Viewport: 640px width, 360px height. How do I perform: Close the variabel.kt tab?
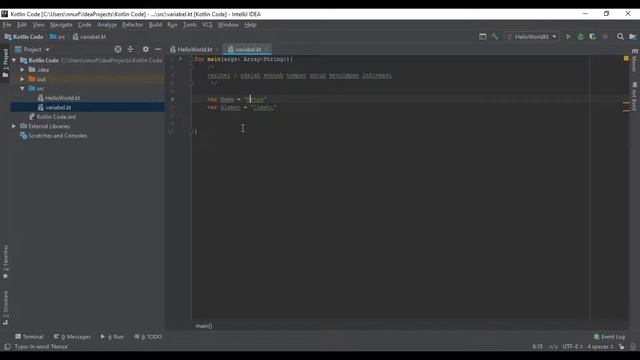click(266, 50)
